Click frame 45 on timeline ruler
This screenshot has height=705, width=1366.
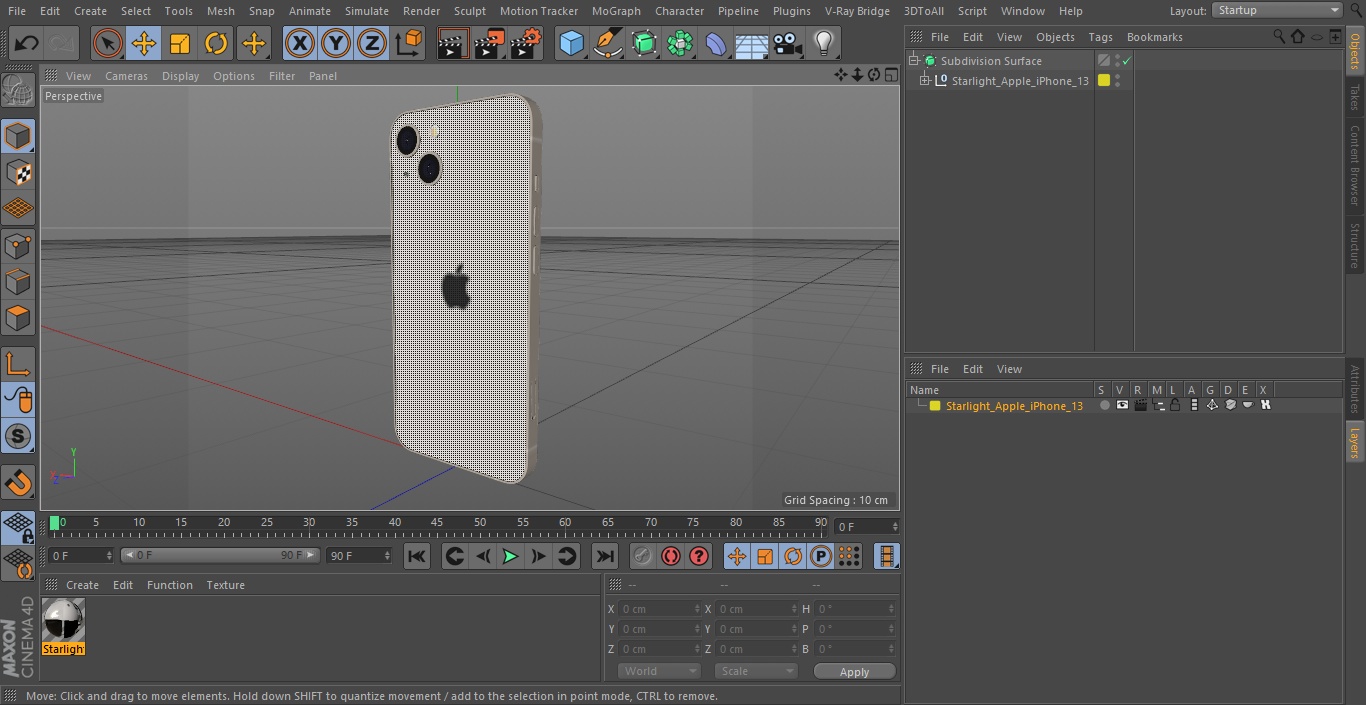click(437, 523)
